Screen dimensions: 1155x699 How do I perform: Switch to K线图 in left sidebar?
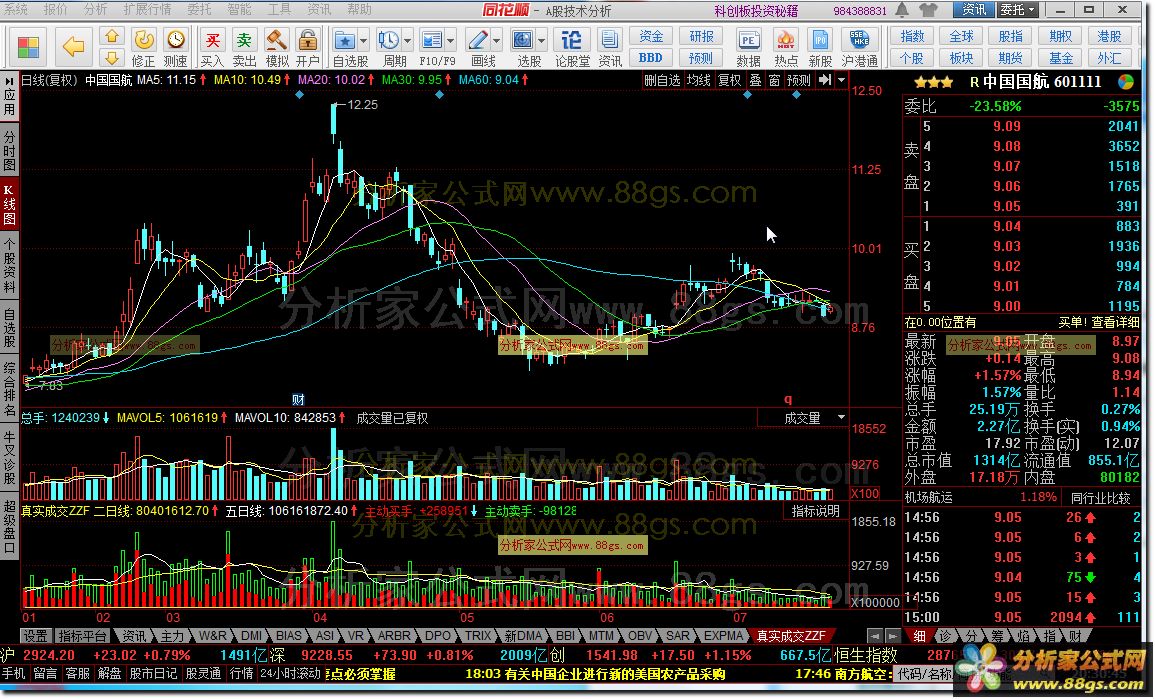(9, 205)
